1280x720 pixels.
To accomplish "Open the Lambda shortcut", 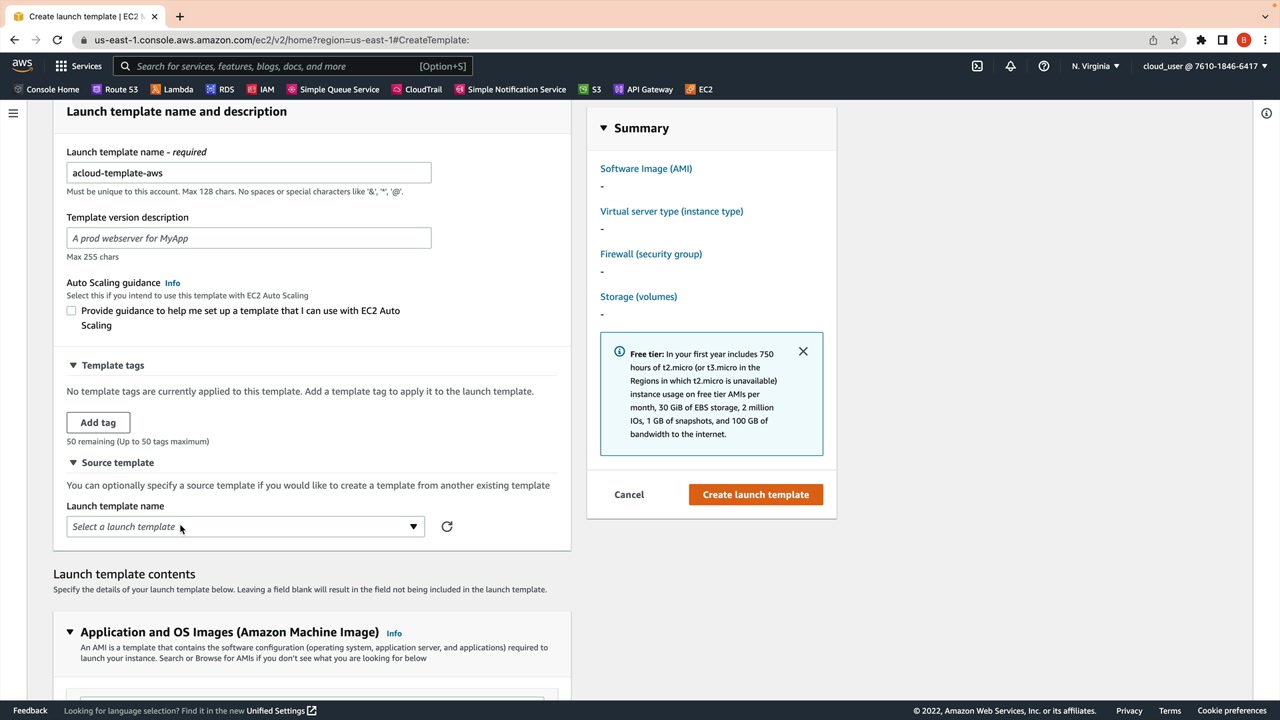I will [x=171, y=89].
